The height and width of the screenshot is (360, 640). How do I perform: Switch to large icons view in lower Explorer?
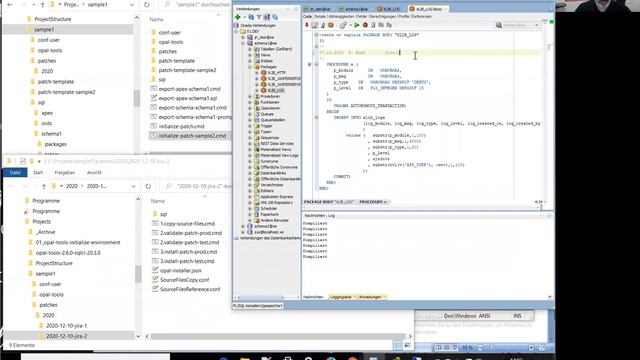[407, 345]
